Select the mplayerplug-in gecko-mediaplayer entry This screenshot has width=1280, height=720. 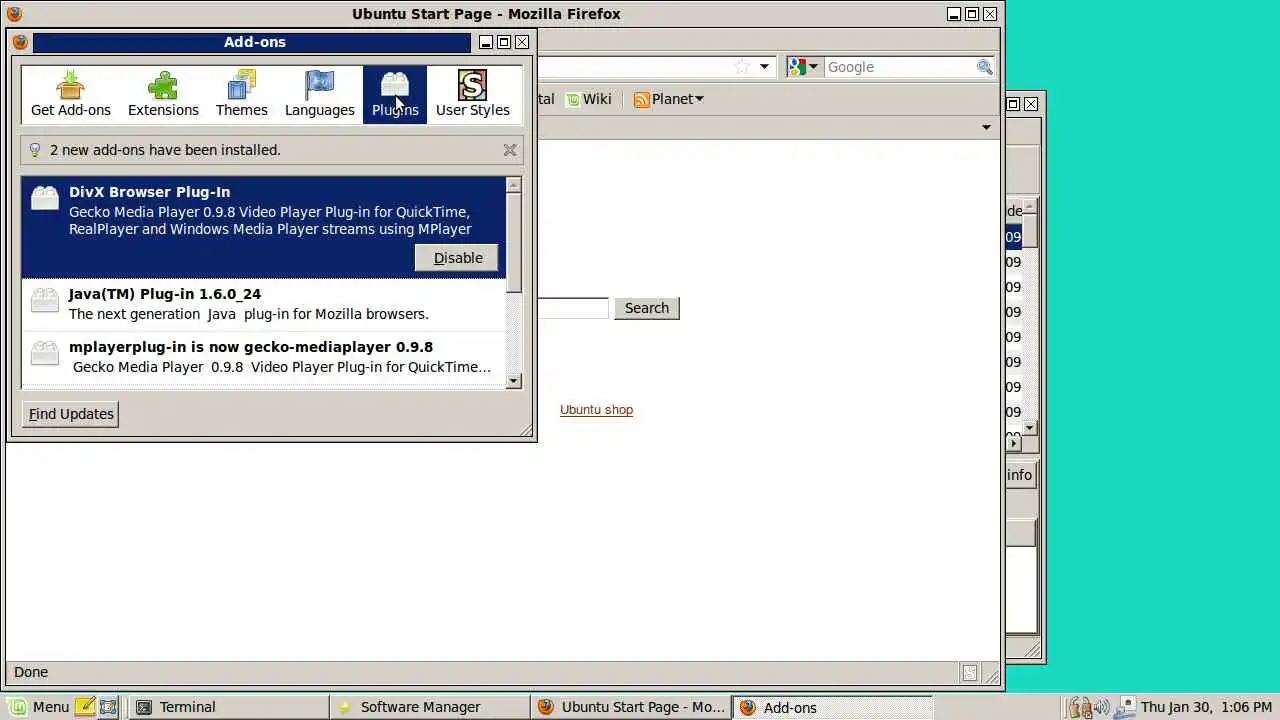[x=264, y=357]
